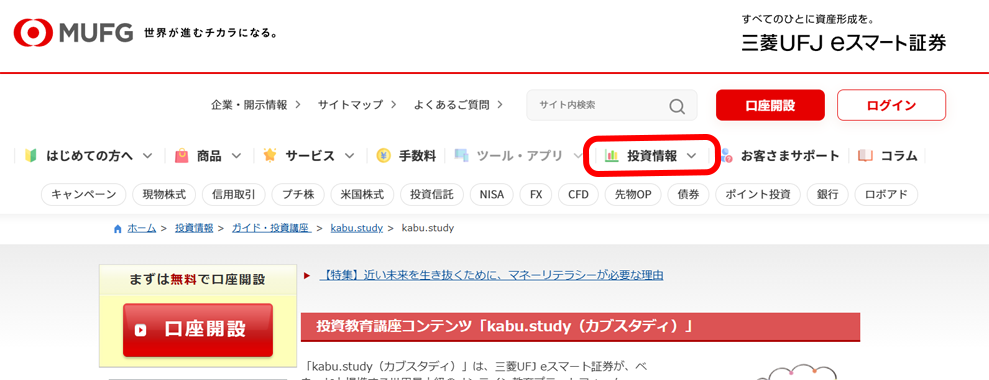Image resolution: width=989 pixels, height=380 pixels.
Task: Select the プチ株 pill
Action: pos(298,194)
